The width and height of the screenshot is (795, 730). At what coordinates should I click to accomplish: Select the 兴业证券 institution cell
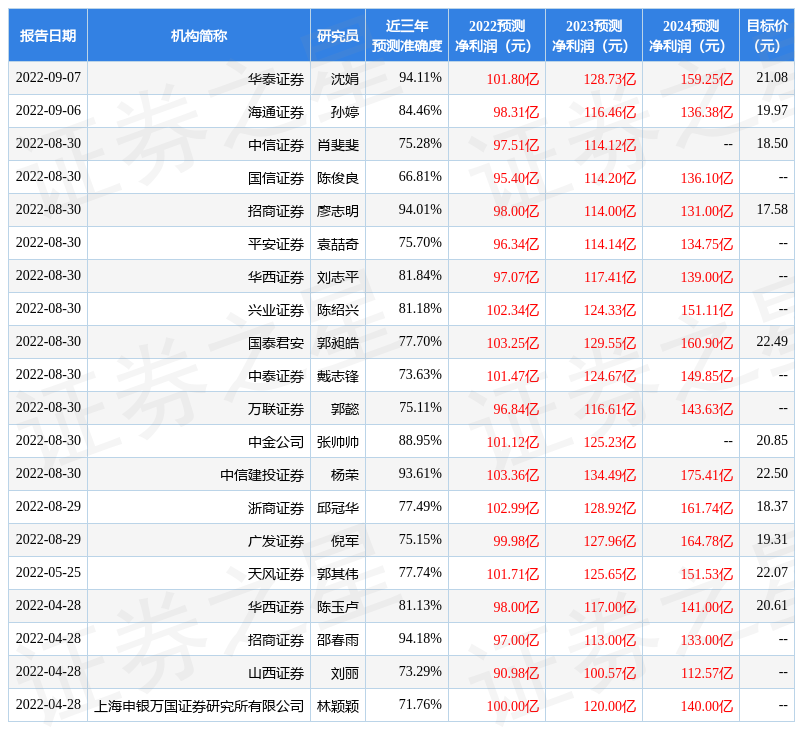tap(199, 308)
